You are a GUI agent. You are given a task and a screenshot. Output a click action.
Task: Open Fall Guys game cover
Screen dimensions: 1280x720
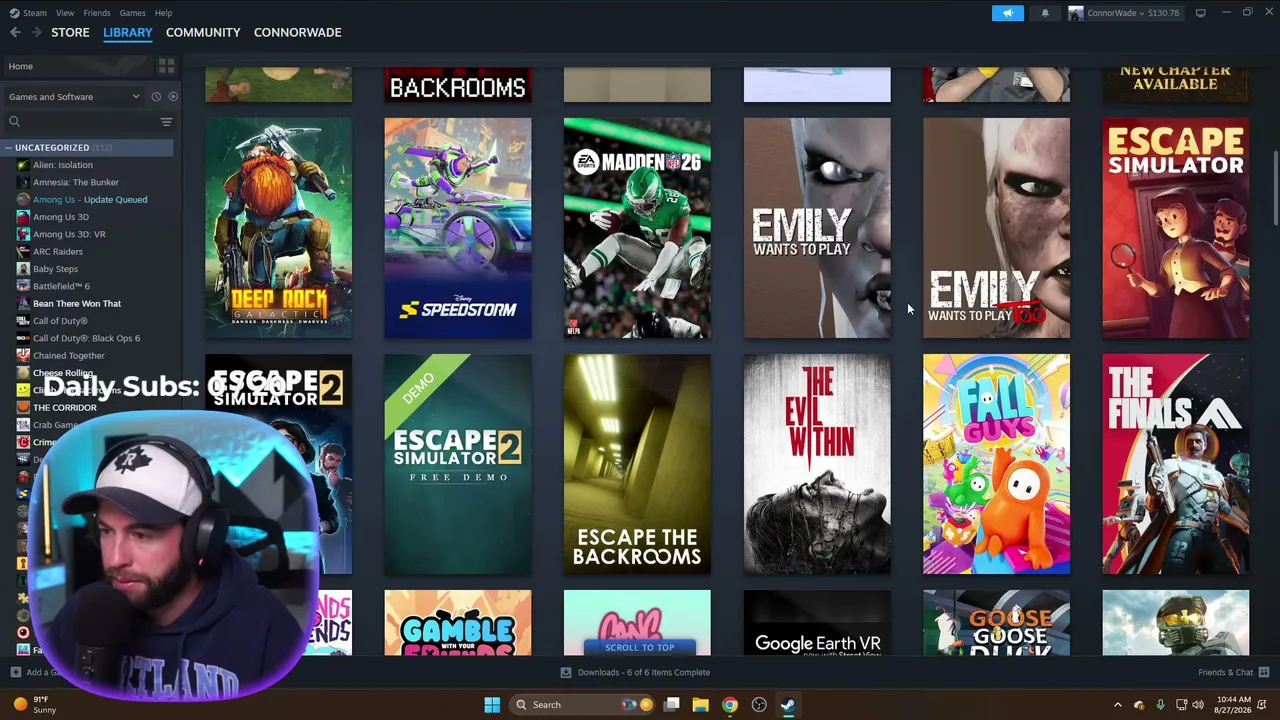click(996, 465)
